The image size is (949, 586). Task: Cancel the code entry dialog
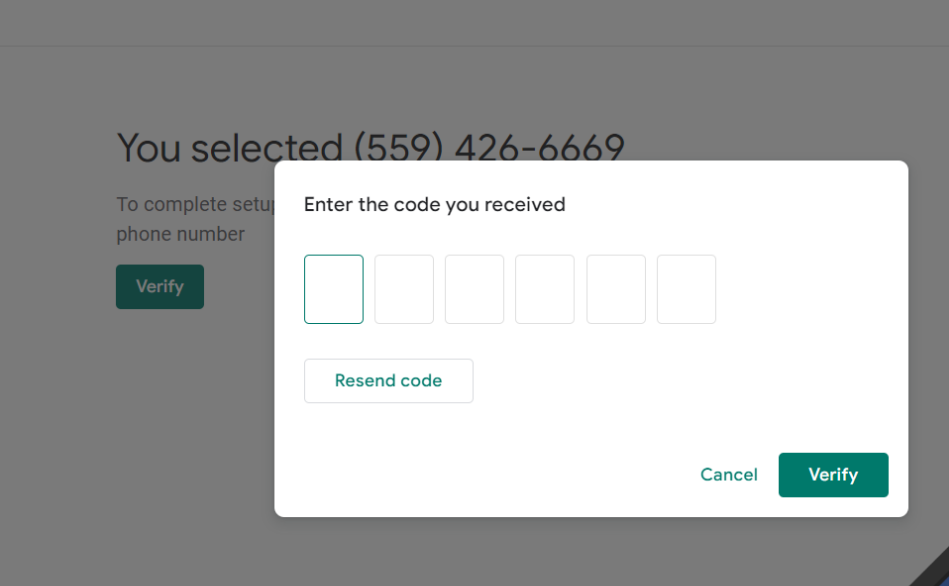[729, 475]
